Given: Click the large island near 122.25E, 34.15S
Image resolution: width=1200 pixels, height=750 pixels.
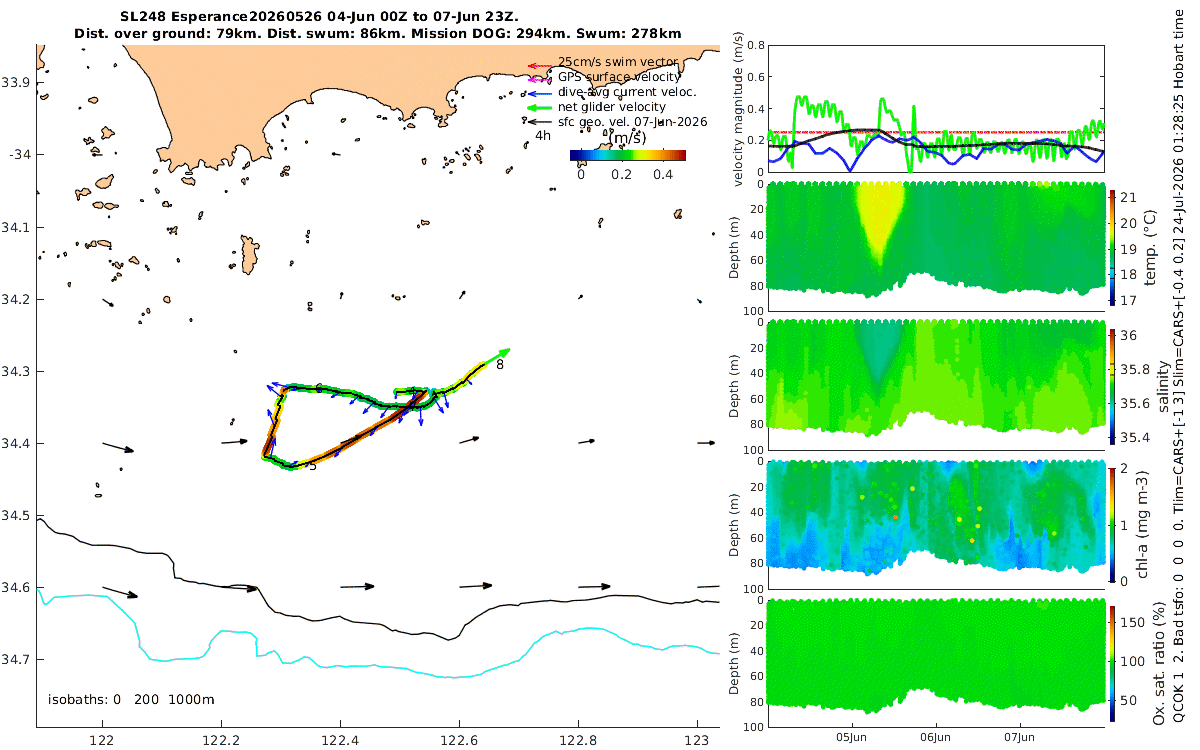Looking at the screenshot, I should [249, 254].
